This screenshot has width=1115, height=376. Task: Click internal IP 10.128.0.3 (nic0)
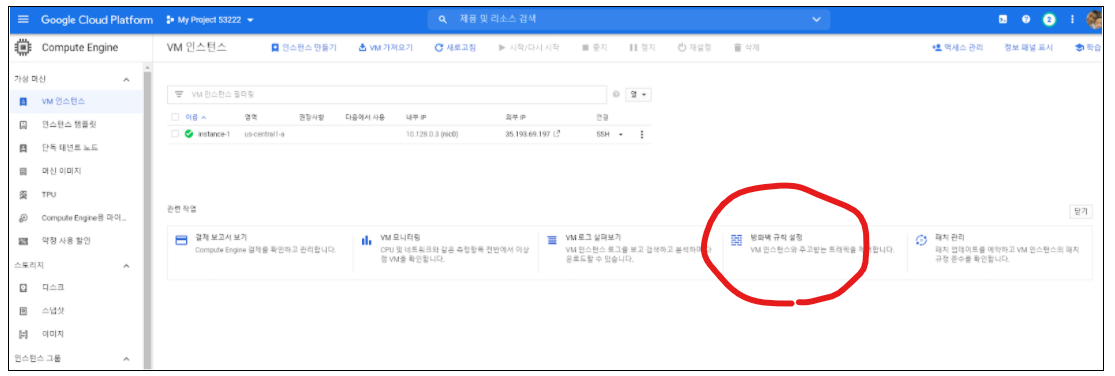coord(432,134)
